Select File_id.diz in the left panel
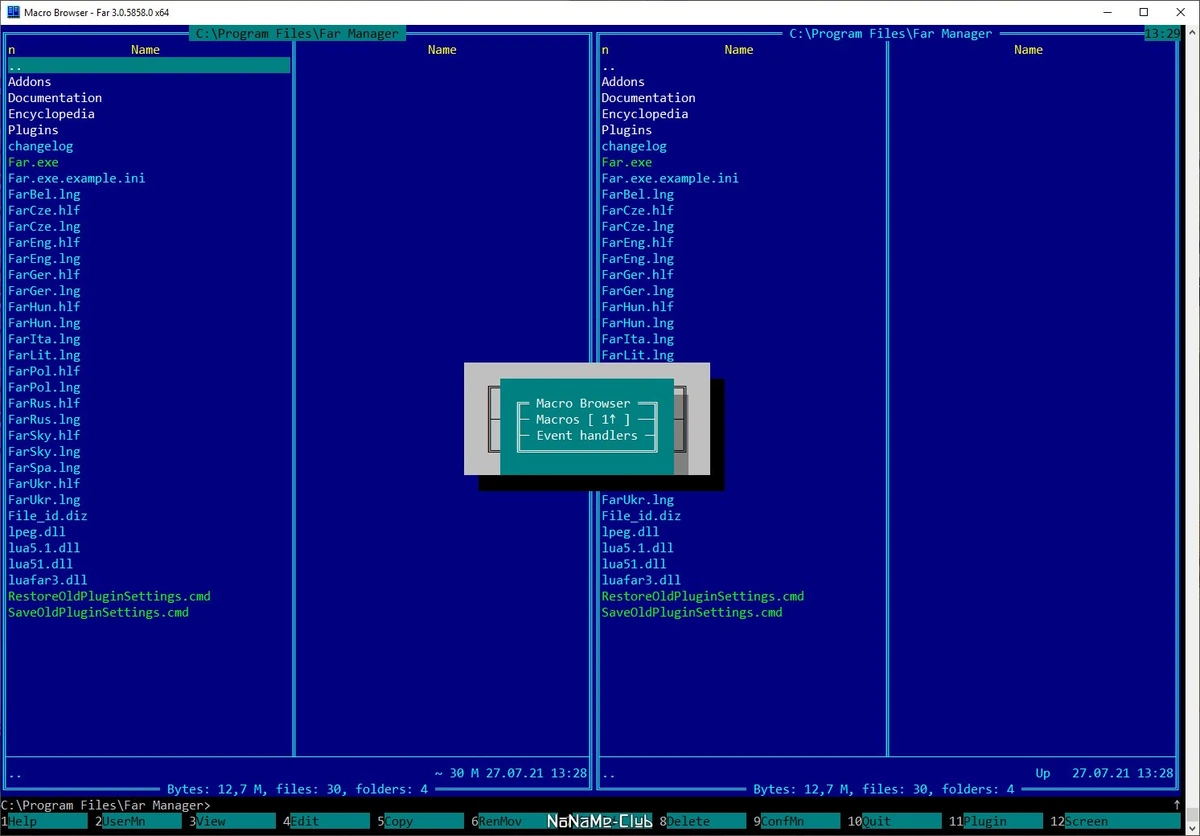Viewport: 1200px width, 836px height. coord(48,516)
